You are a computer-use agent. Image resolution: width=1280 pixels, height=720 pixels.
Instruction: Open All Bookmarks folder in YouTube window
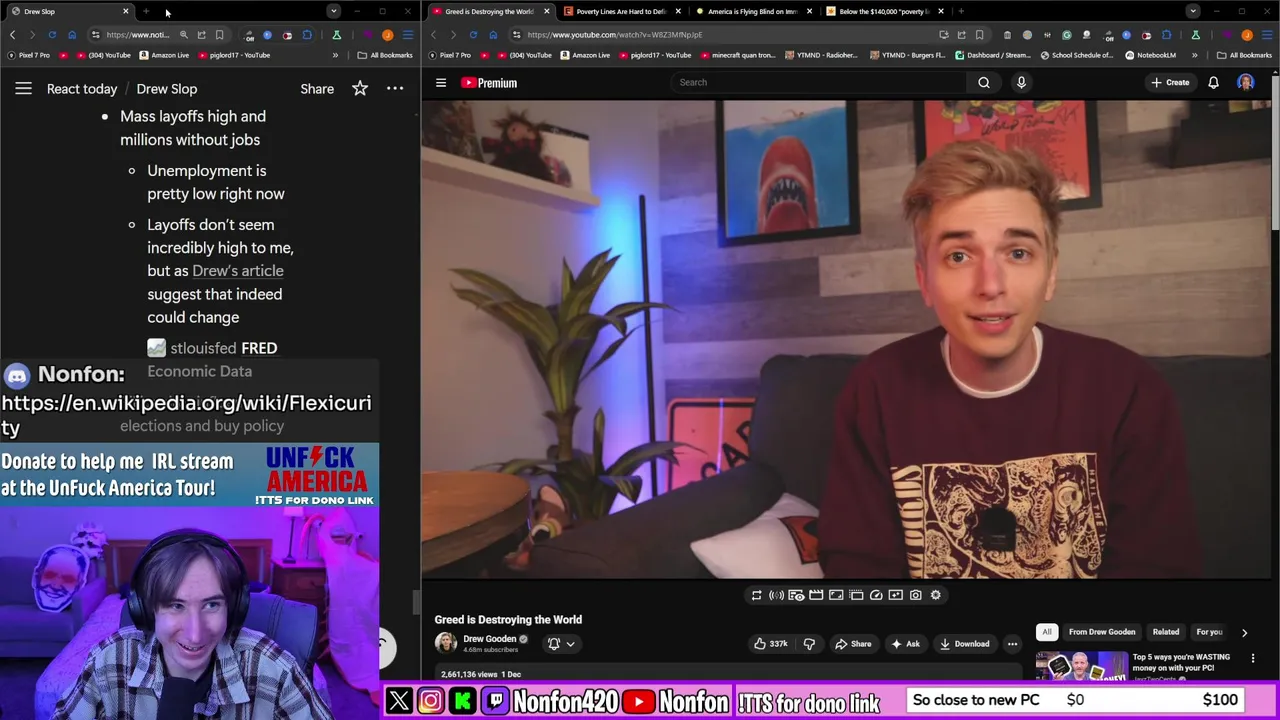pyautogui.click(x=1244, y=55)
